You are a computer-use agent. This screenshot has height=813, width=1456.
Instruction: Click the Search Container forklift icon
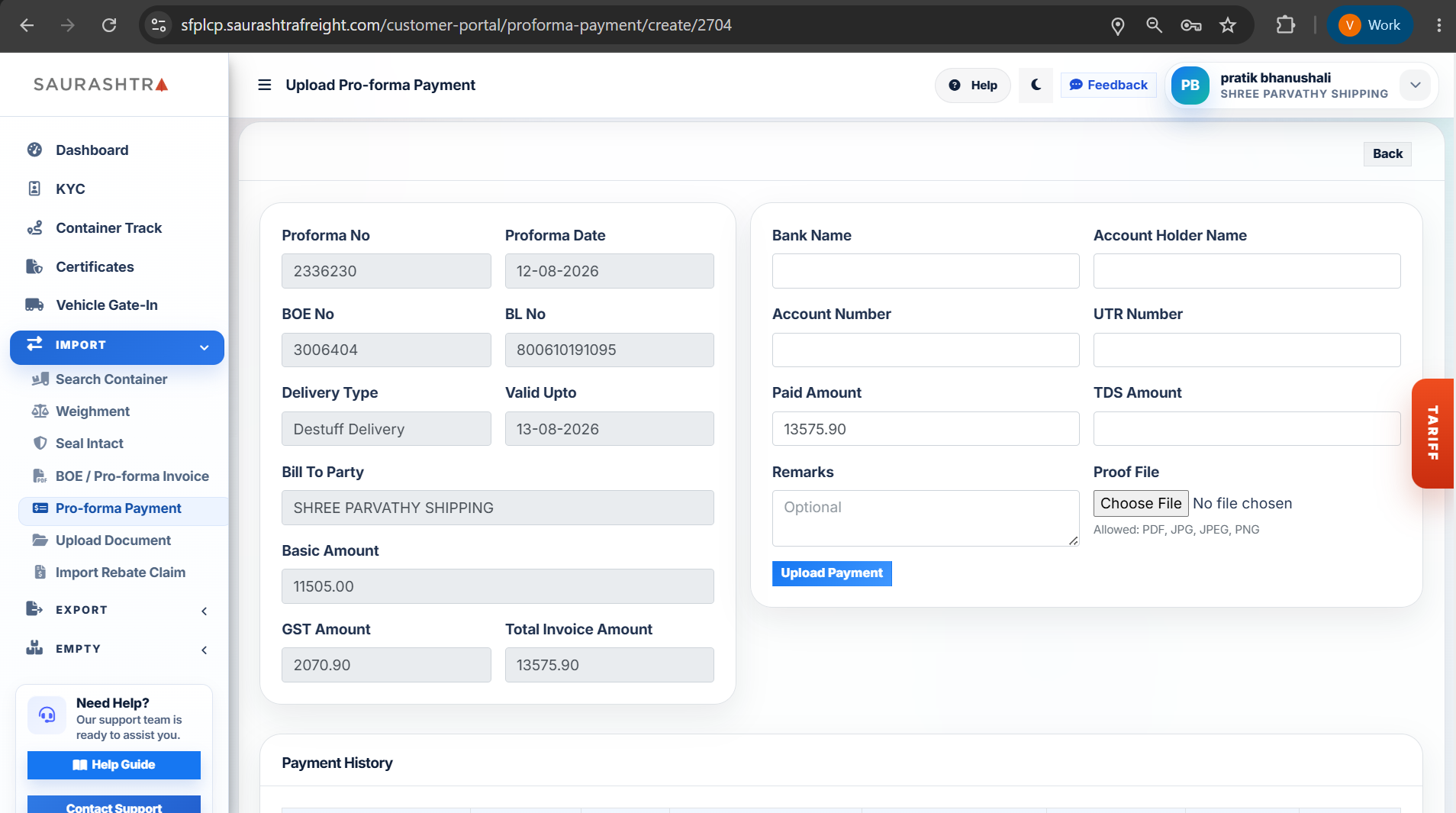coord(40,379)
